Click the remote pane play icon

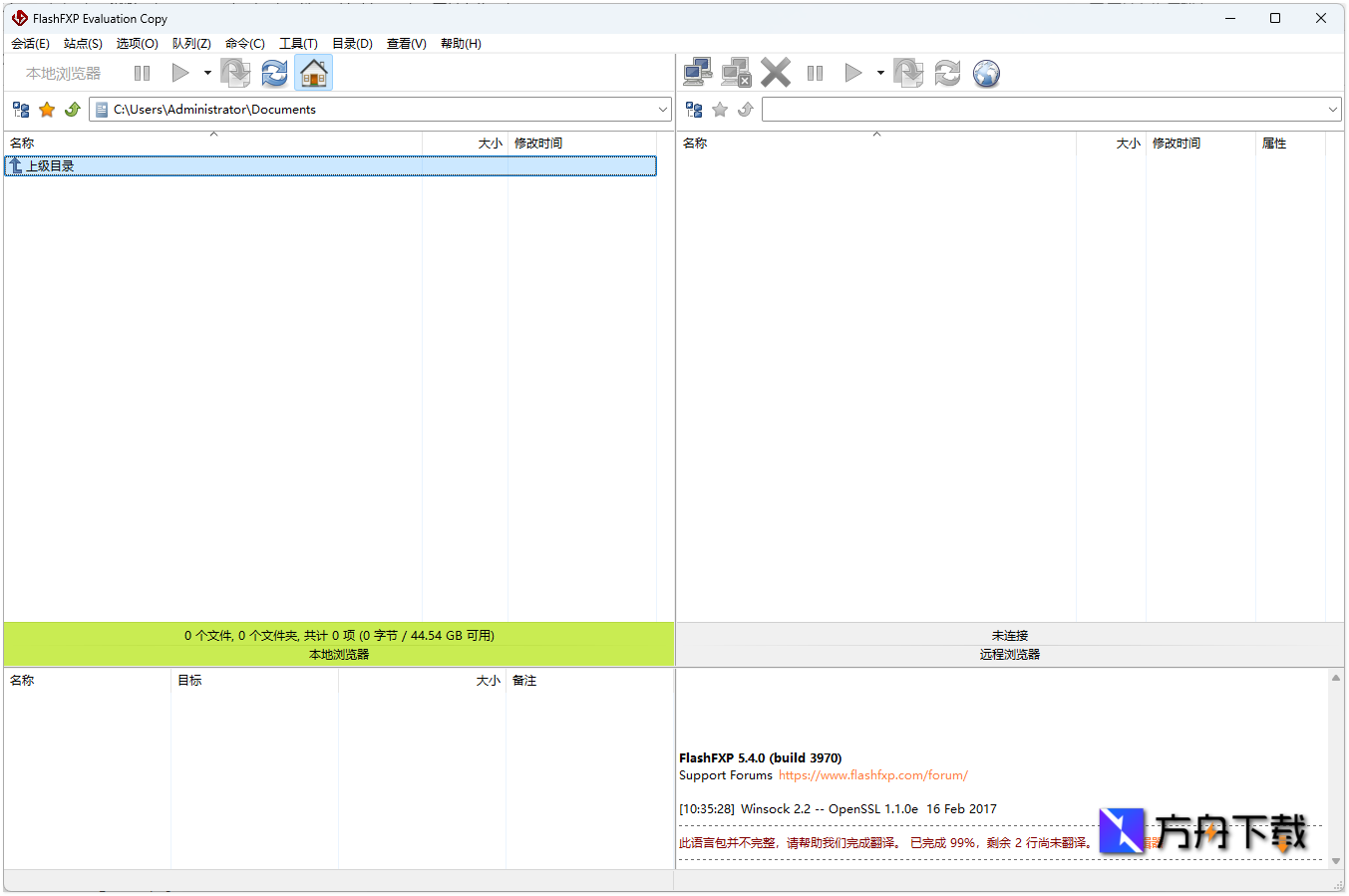pos(853,73)
